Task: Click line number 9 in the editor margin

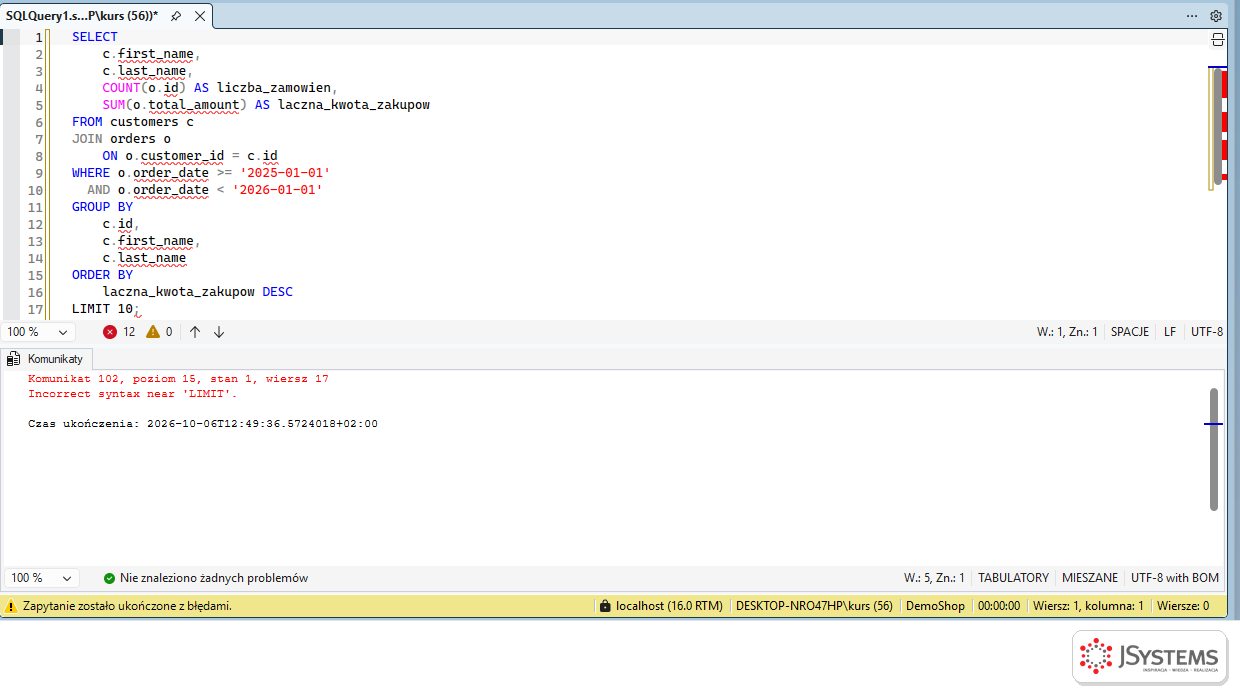Action: (39, 173)
